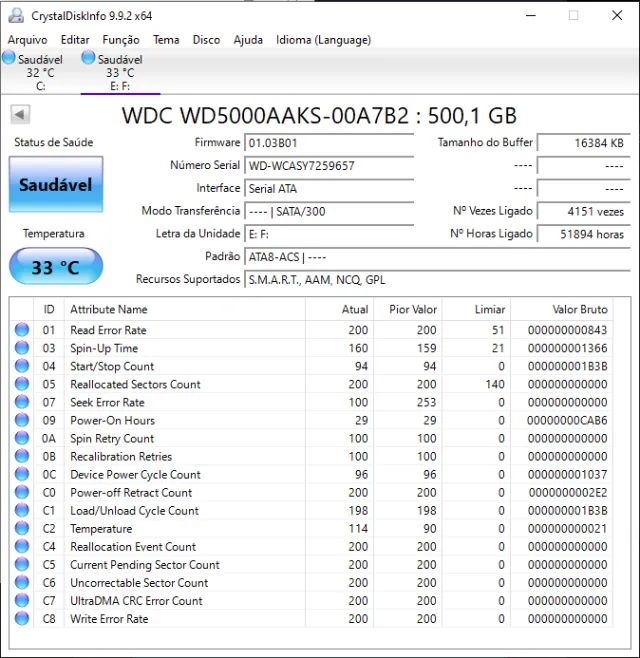640x658 pixels.
Task: Click the Pior Valor column header
Action: click(x=408, y=309)
